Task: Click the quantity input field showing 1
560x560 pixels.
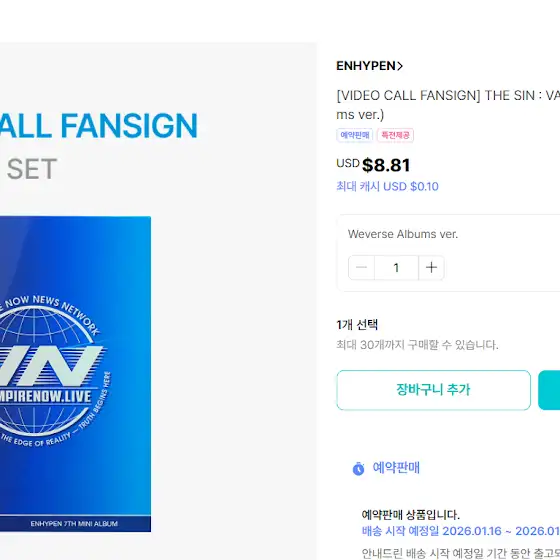Action: [396, 268]
